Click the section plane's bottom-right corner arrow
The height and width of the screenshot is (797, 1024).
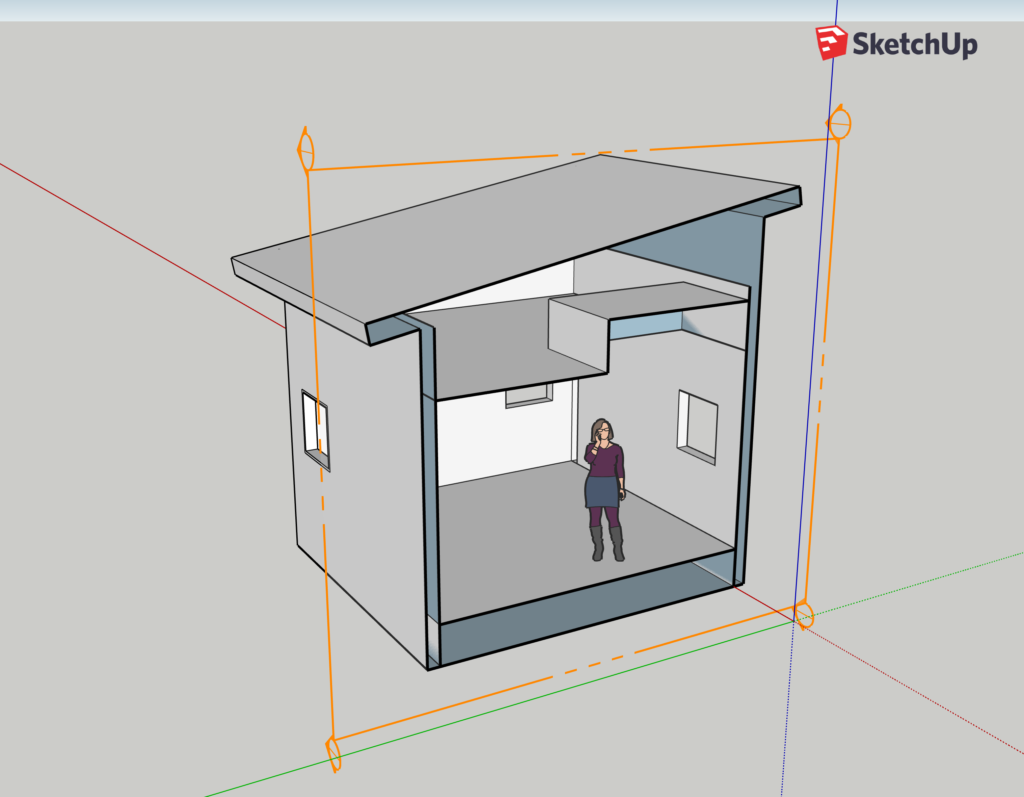click(x=804, y=614)
